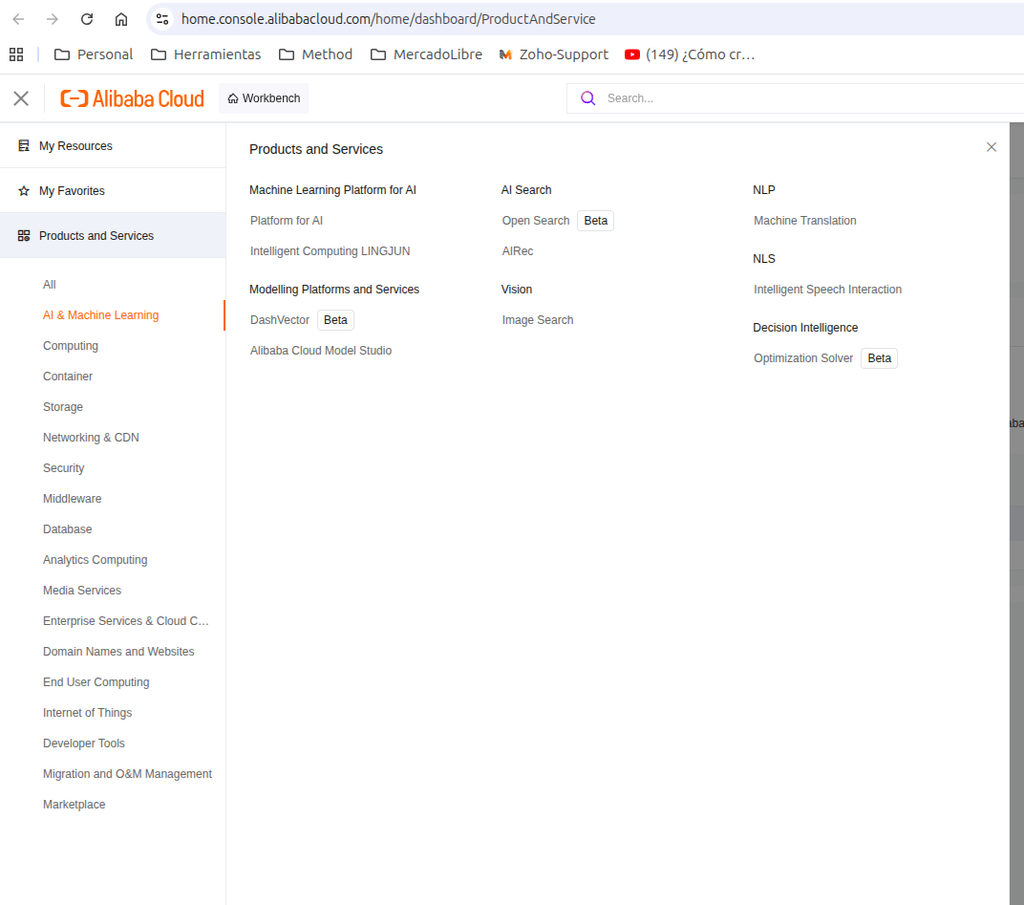Screen dimensions: 1024x905
Task: Select the Marketplace category
Action: (74, 804)
